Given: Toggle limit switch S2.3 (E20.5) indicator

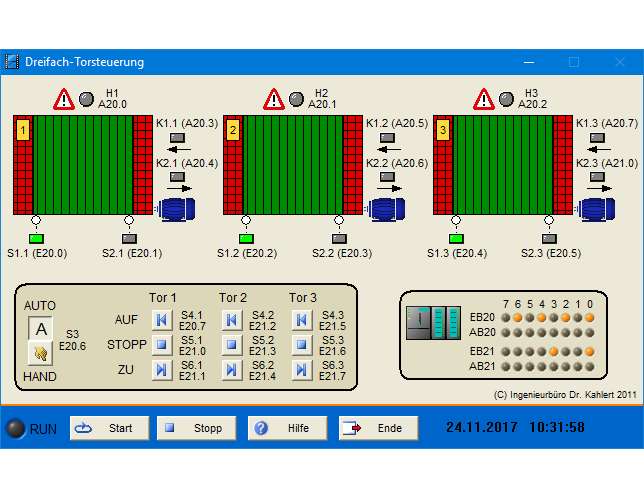Looking at the screenshot, I should tap(549, 239).
